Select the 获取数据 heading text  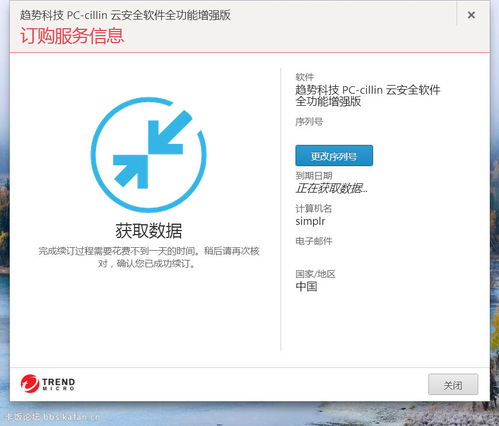tap(149, 231)
